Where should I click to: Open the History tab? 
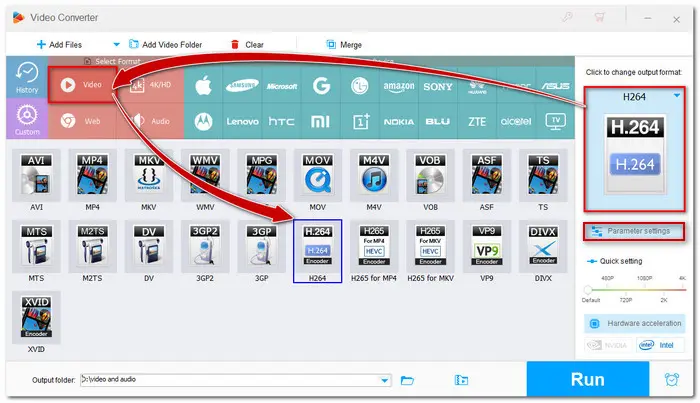(27, 78)
